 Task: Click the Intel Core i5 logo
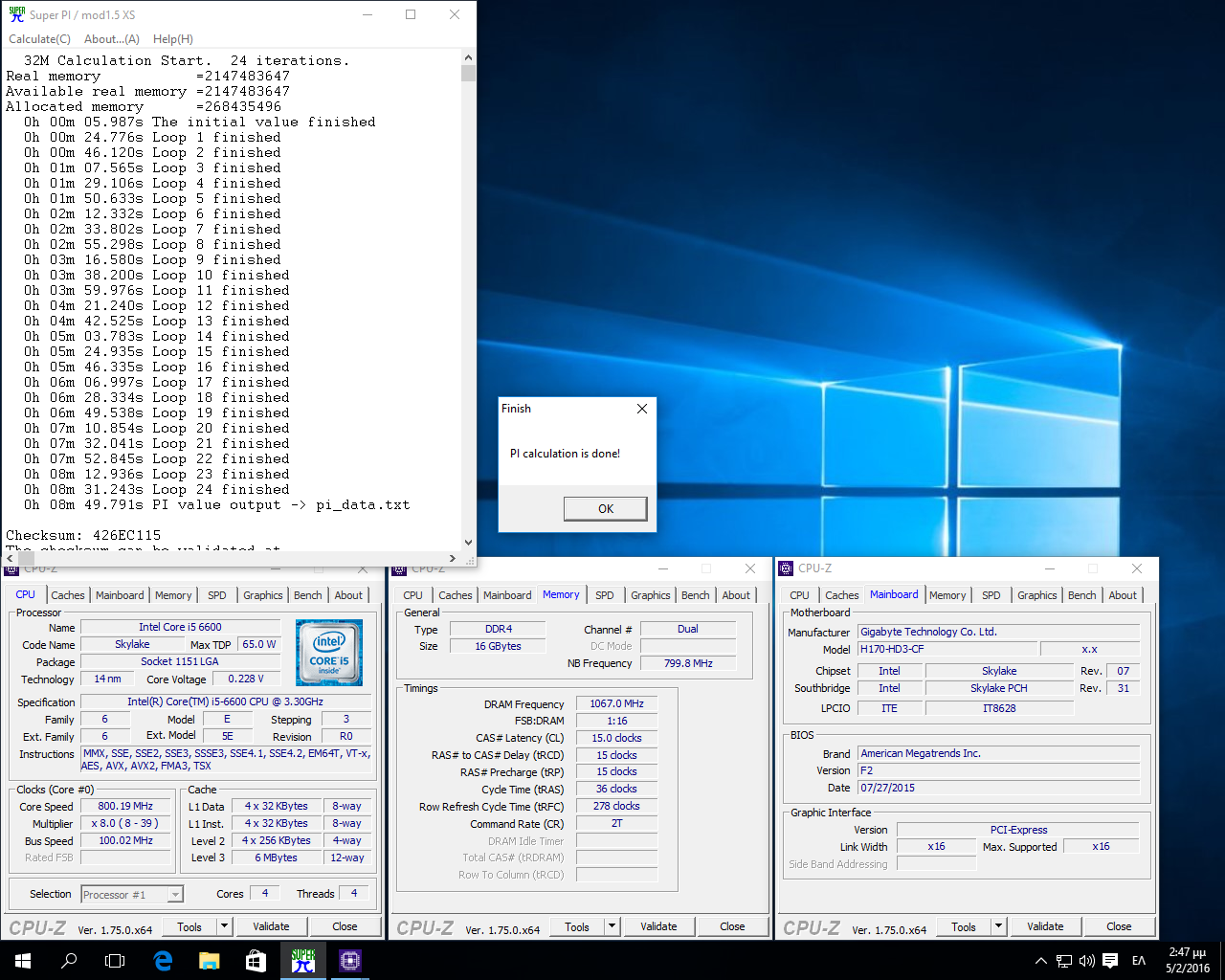click(x=329, y=653)
